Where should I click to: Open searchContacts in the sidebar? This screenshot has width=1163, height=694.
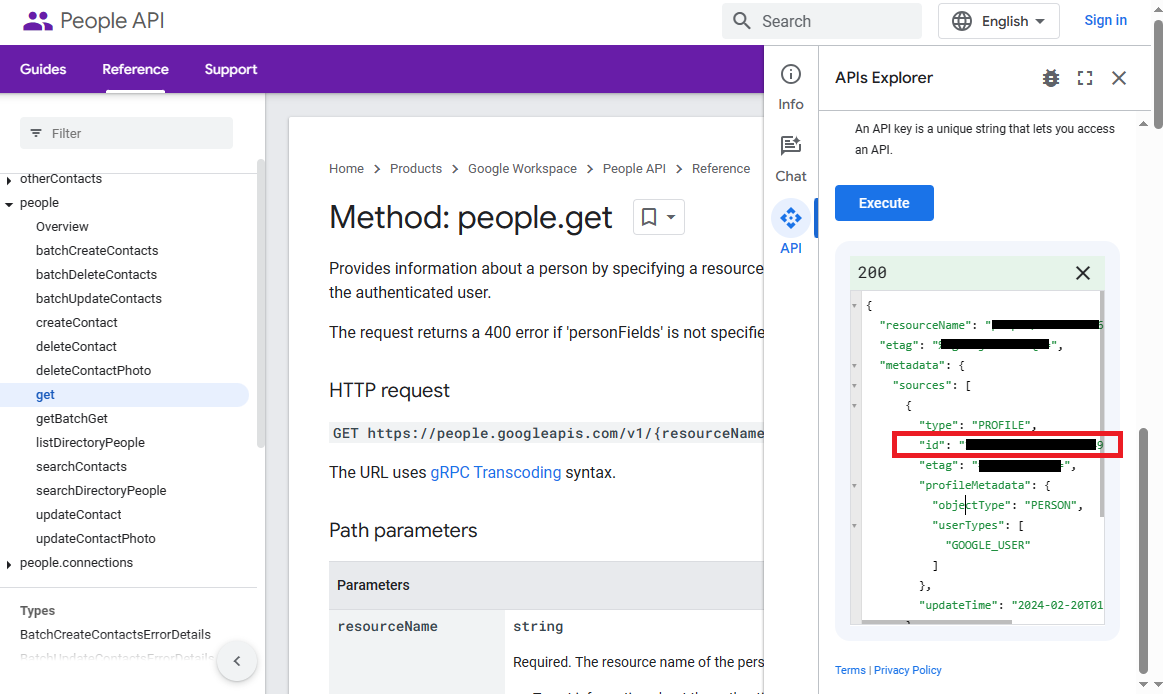click(x=82, y=466)
